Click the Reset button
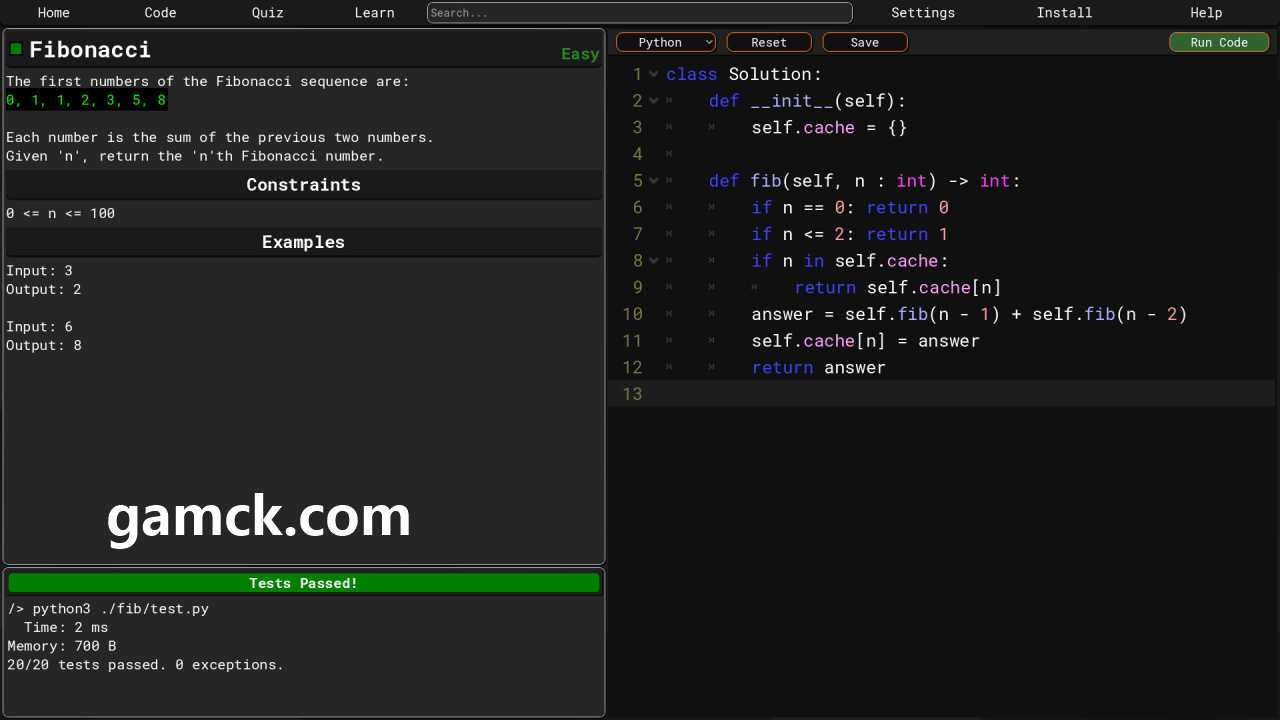The height and width of the screenshot is (720, 1280). (x=769, y=42)
